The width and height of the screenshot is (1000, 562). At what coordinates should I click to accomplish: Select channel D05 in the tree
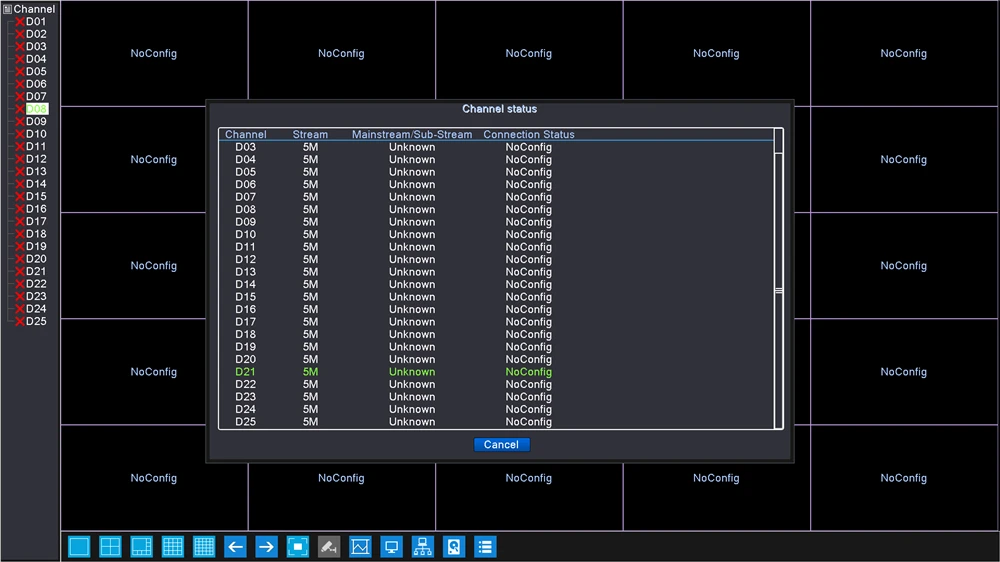pyautogui.click(x=36, y=71)
